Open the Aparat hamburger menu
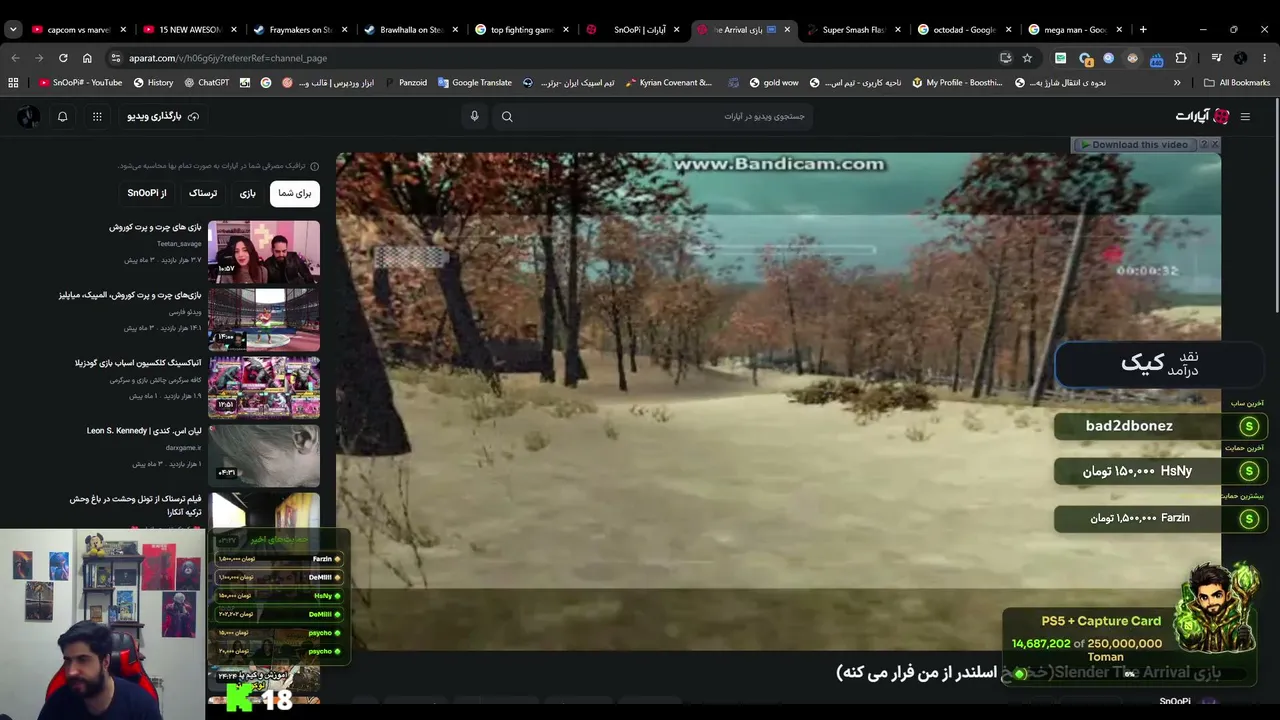Viewport: 1280px width, 720px height. [1245, 117]
